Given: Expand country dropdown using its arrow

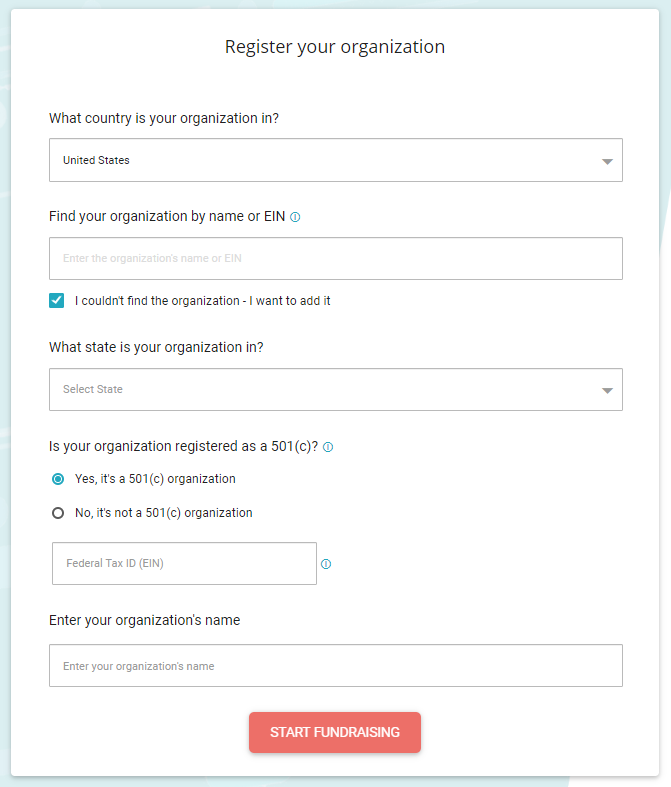Looking at the screenshot, I should [x=607, y=161].
